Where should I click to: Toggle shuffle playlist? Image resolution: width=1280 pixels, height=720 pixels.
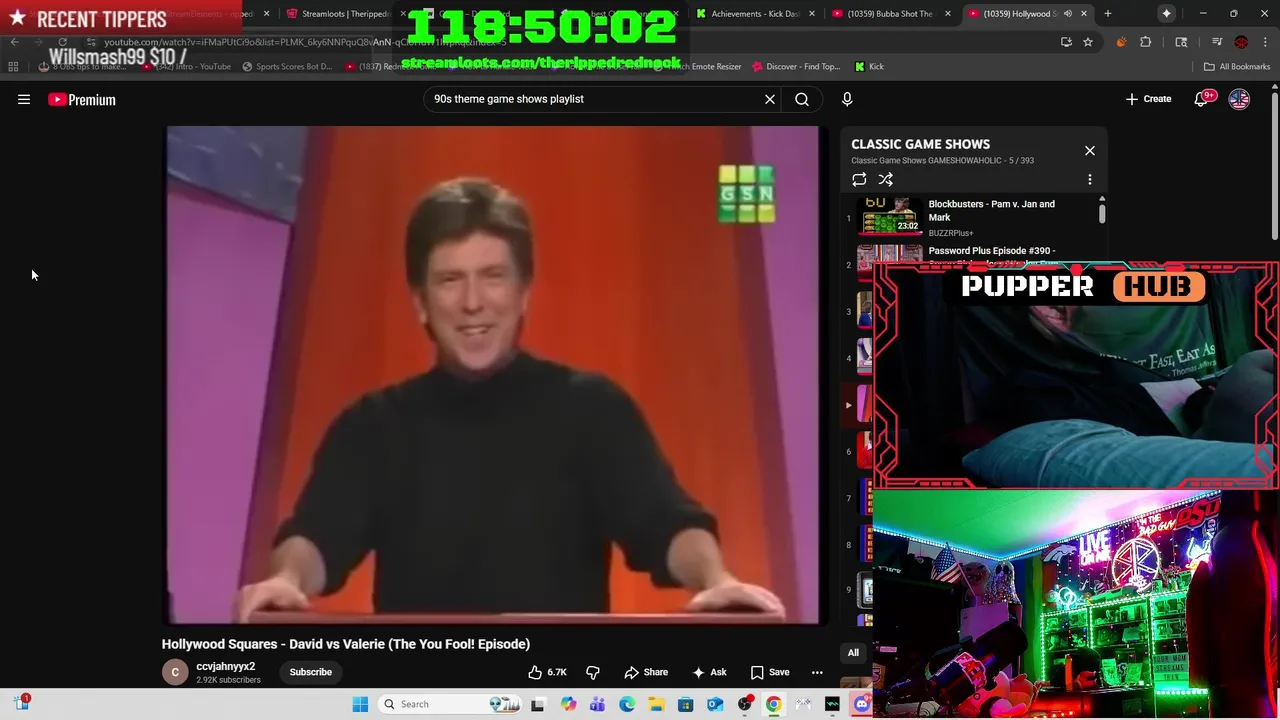(x=886, y=179)
